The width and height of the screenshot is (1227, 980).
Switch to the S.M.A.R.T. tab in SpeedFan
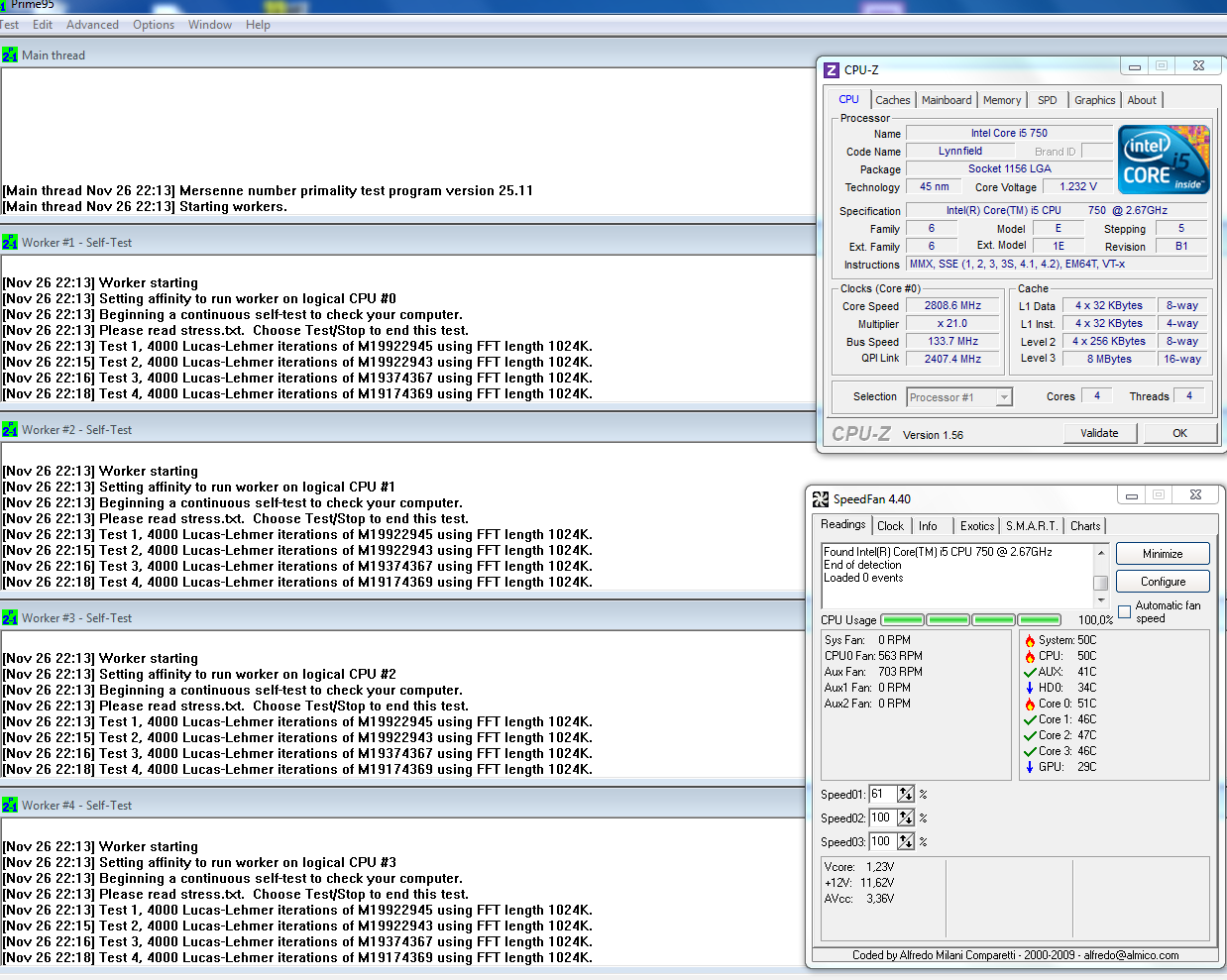(1032, 526)
